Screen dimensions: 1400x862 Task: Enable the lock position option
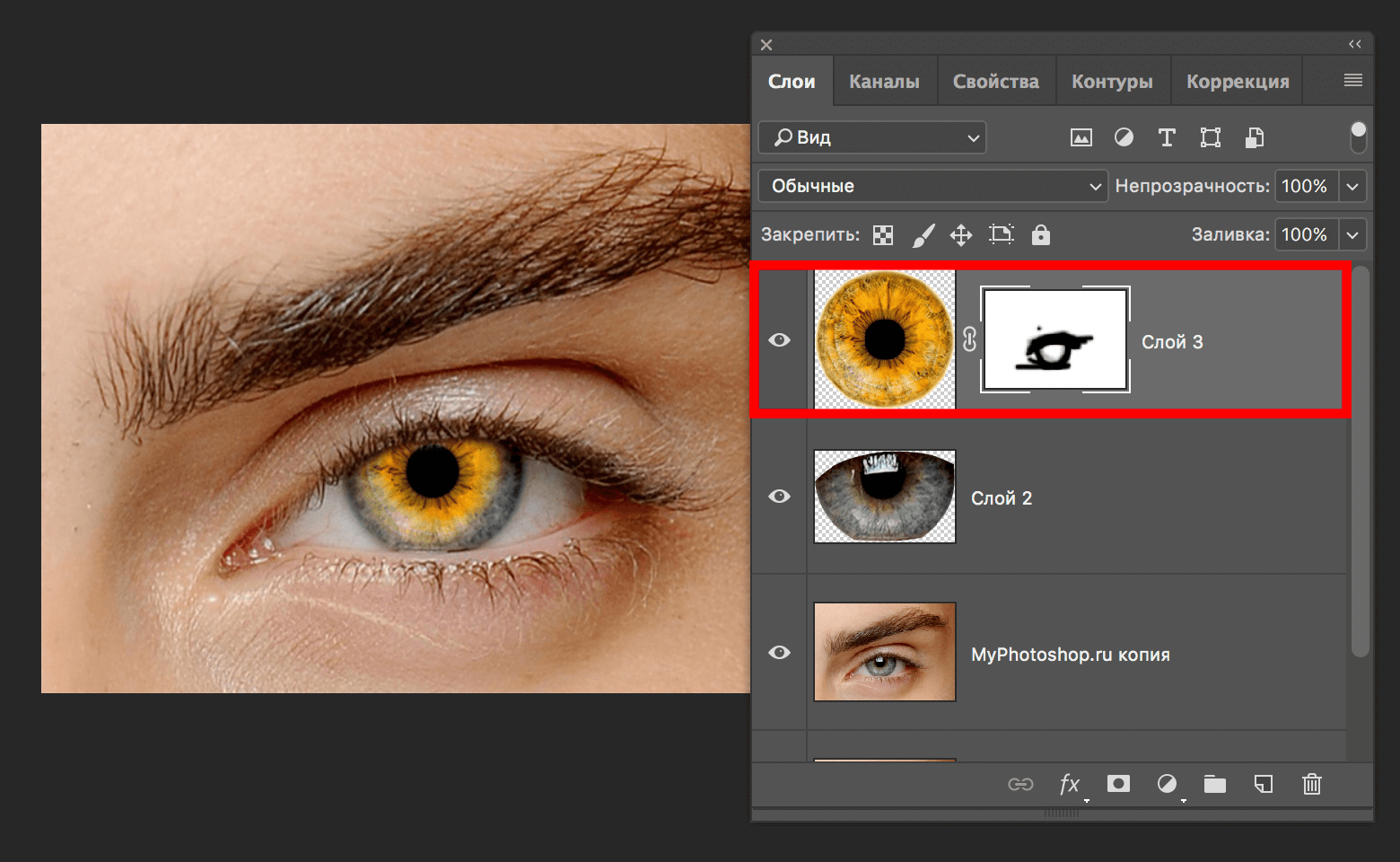[960, 234]
